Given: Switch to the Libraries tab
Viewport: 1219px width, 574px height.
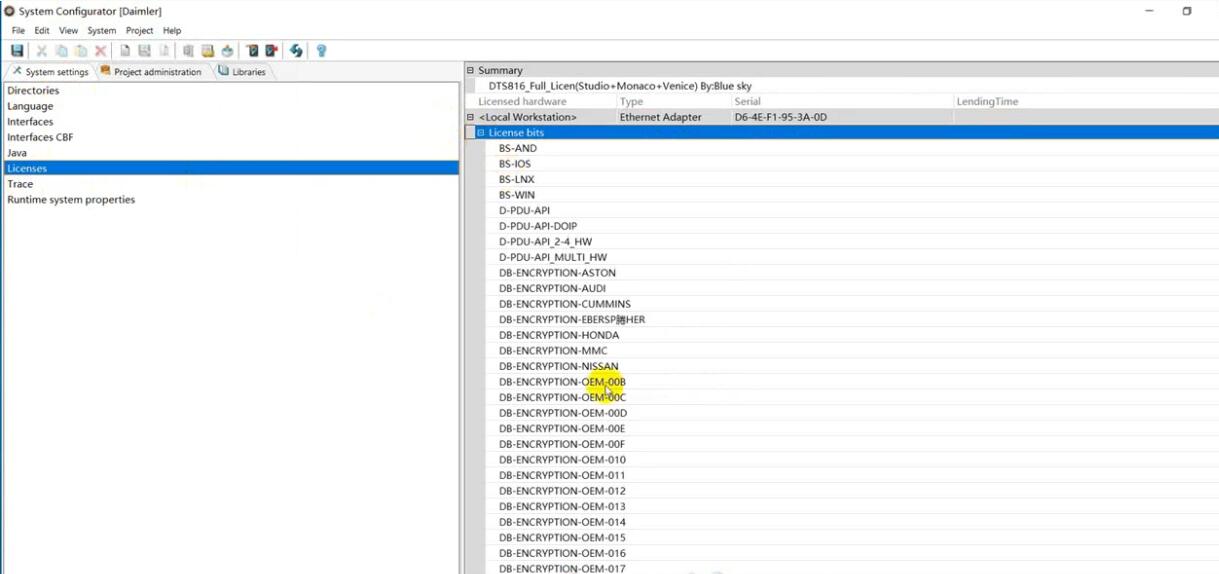Looking at the screenshot, I should (242, 72).
